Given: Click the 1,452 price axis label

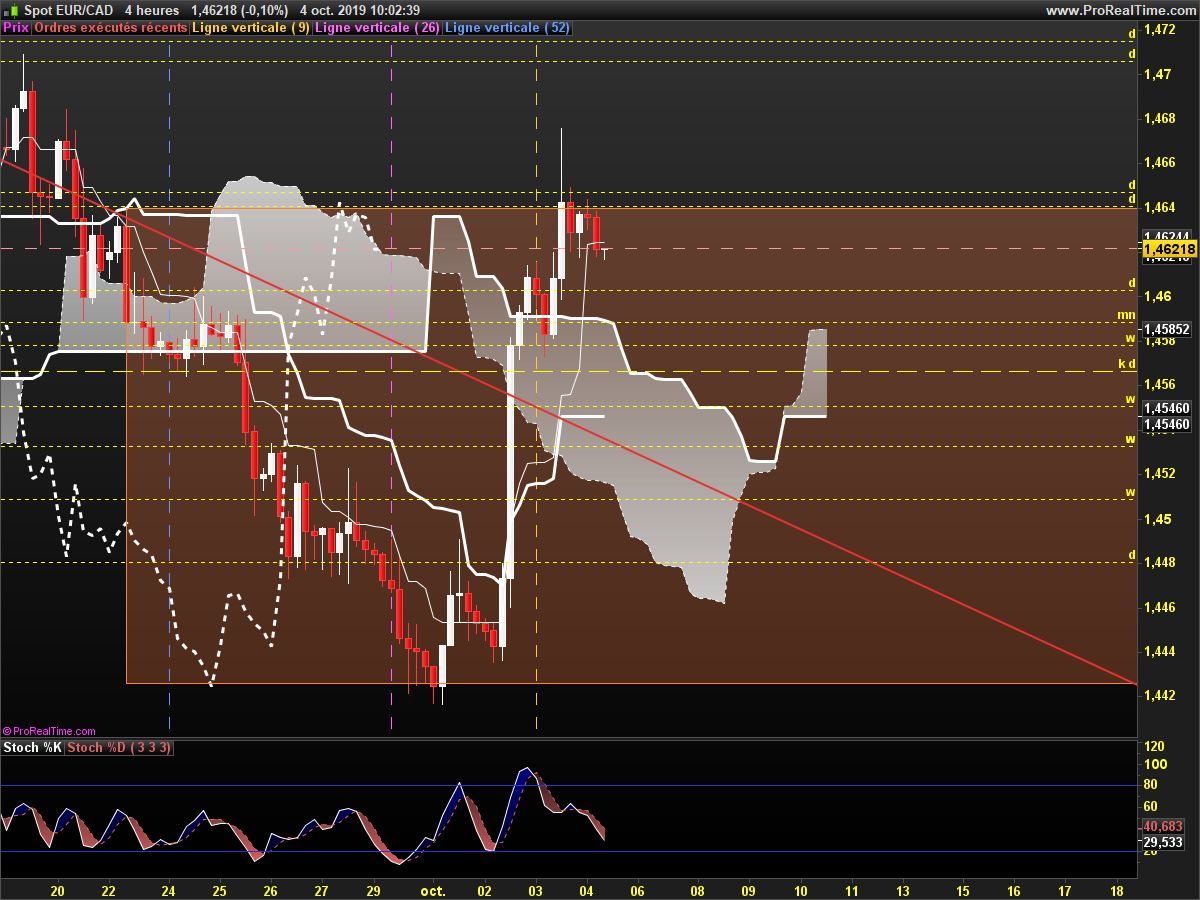Looking at the screenshot, I should (x=1160, y=473).
